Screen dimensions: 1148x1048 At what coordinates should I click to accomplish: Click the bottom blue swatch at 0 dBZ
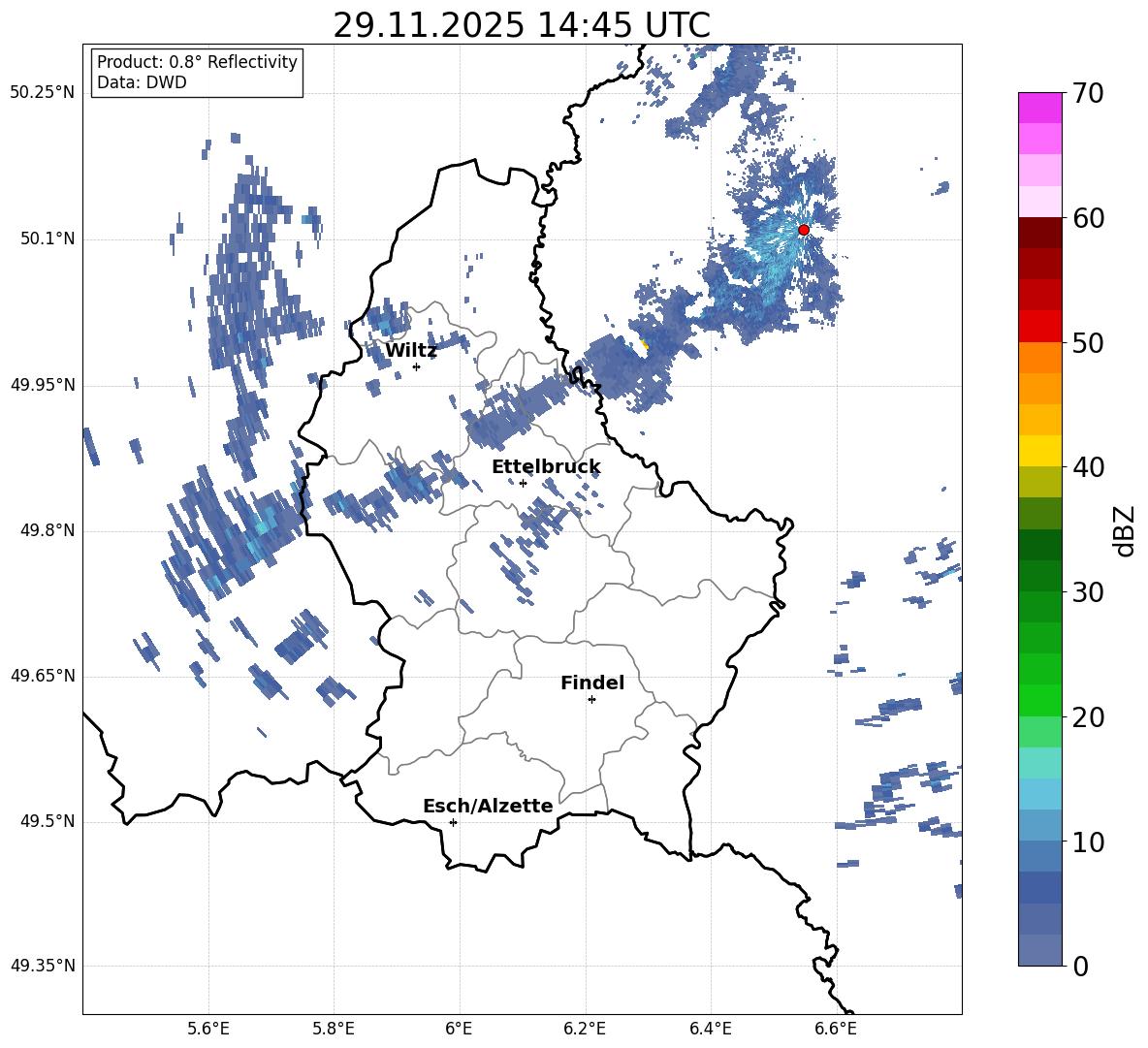tap(1039, 950)
